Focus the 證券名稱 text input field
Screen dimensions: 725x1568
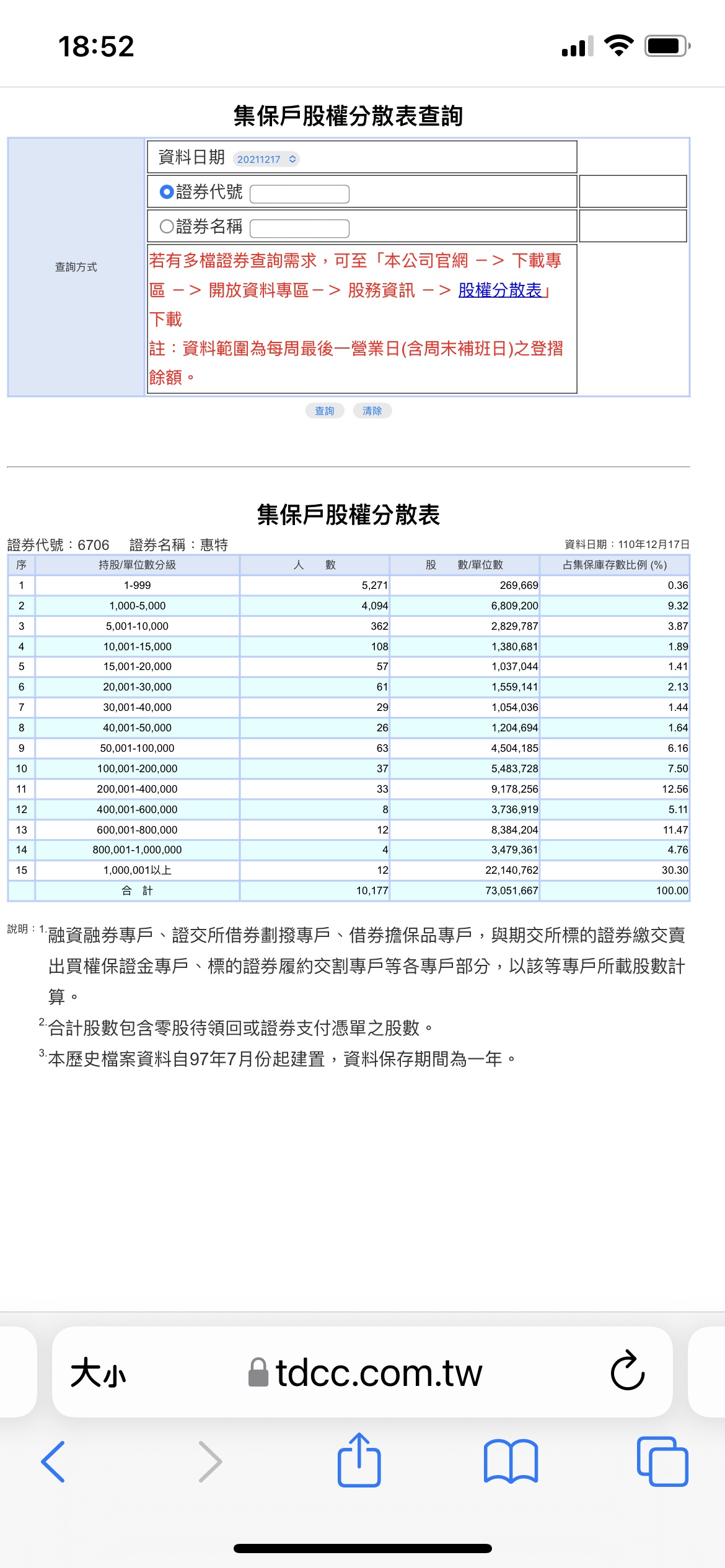point(299,229)
